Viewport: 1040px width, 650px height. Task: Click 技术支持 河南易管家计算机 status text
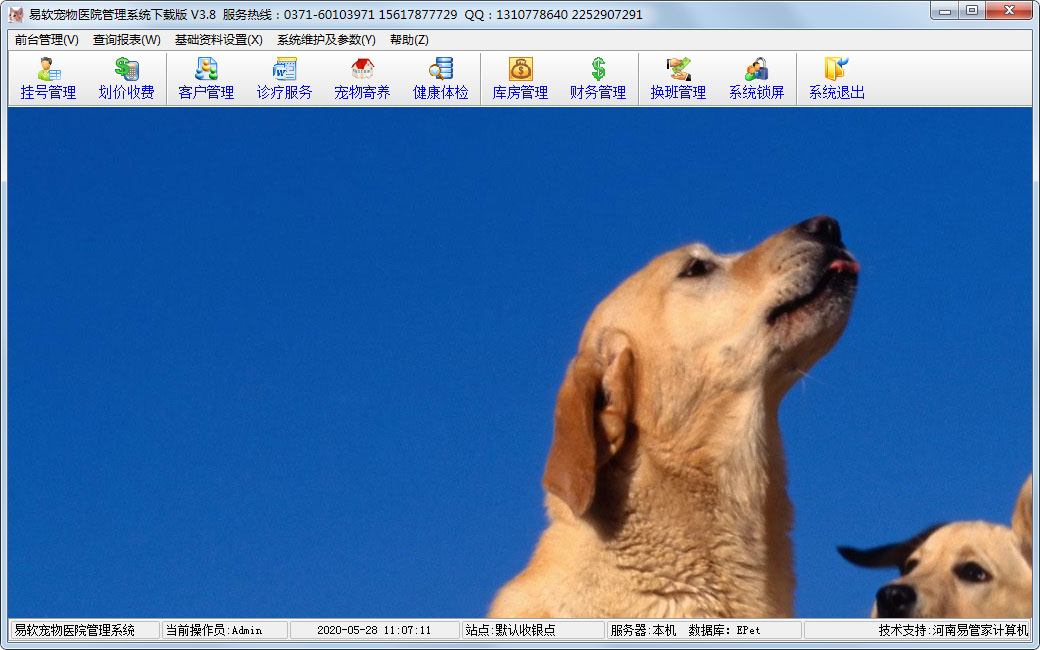[x=953, y=630]
